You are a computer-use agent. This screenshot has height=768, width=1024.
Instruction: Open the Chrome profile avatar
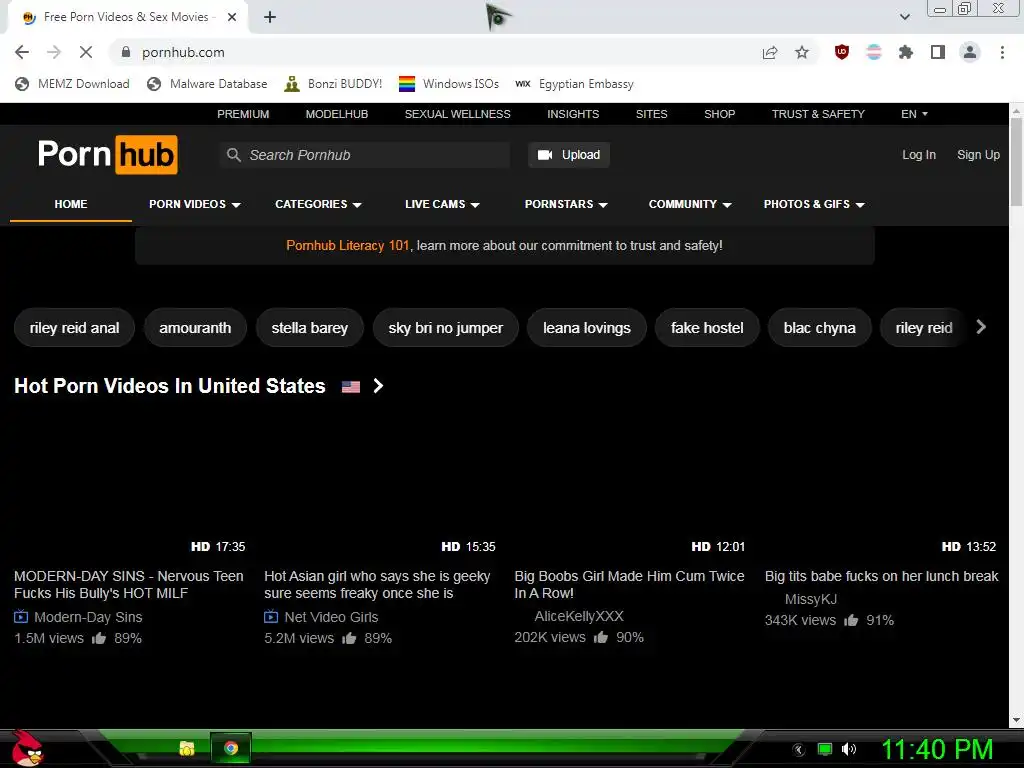[970, 52]
